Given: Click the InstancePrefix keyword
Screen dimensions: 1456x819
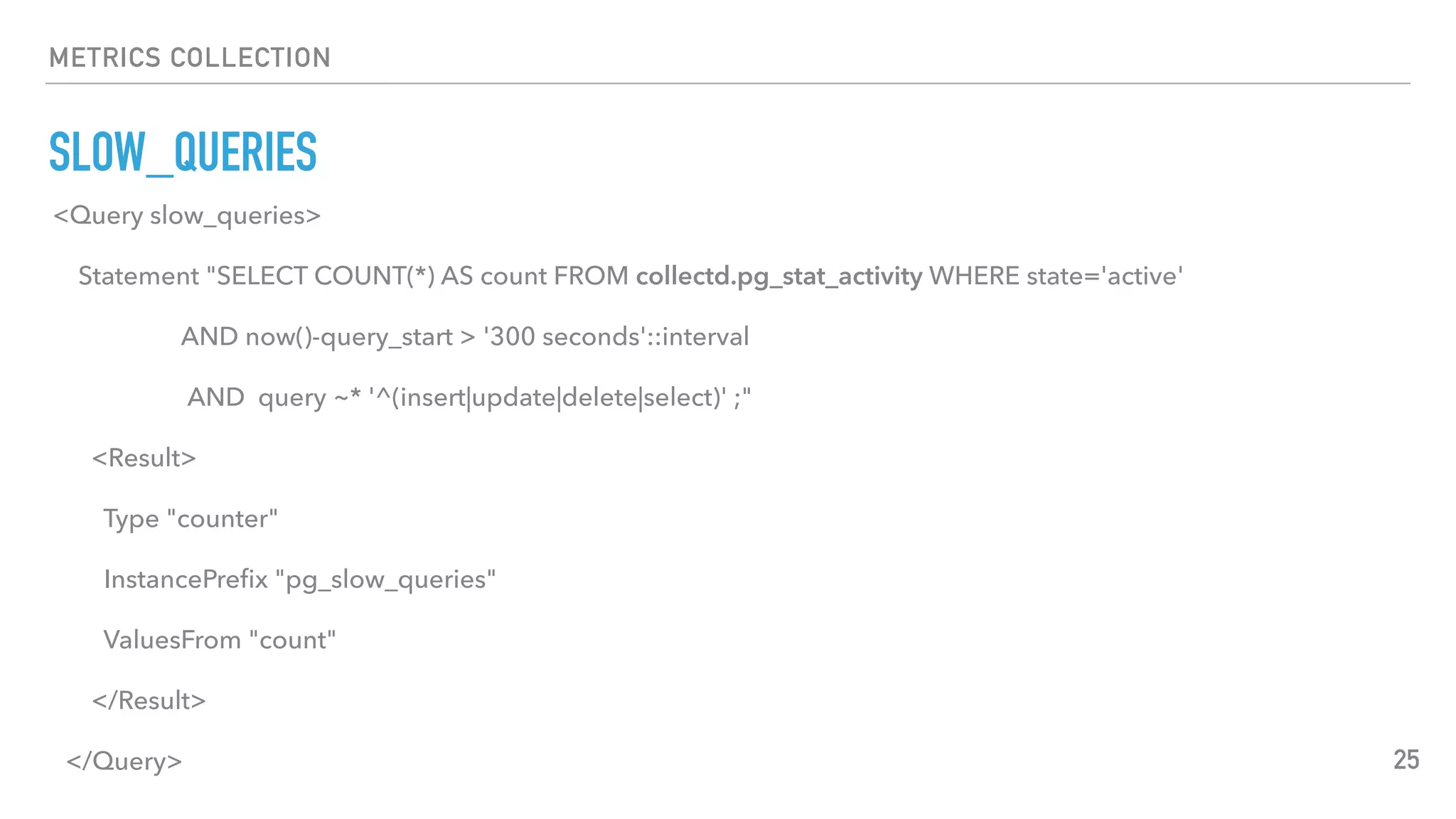Looking at the screenshot, I should pyautogui.click(x=186, y=579).
